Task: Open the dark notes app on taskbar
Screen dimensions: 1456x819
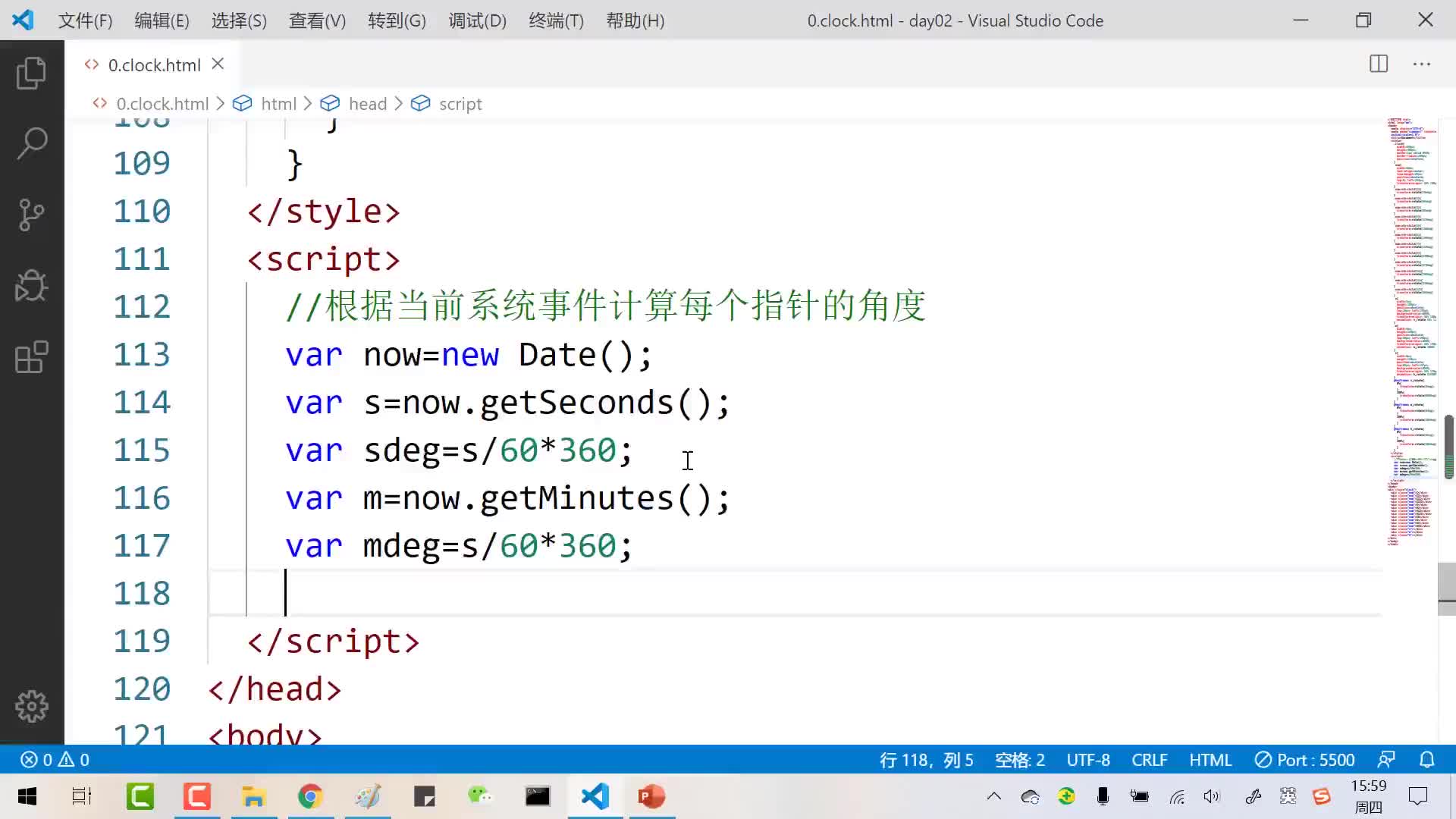Action: [425, 796]
